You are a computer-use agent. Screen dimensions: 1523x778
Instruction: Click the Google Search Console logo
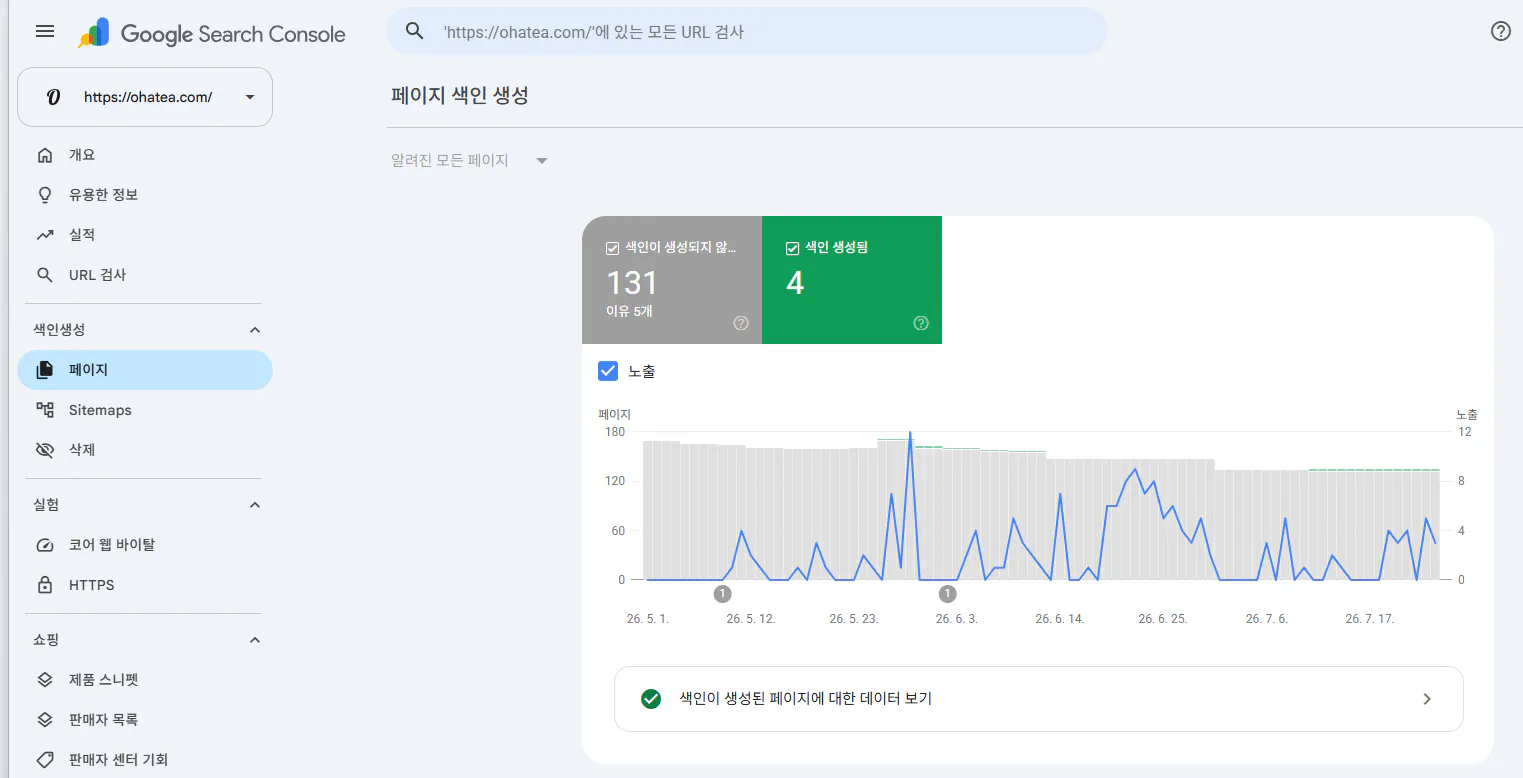[211, 34]
